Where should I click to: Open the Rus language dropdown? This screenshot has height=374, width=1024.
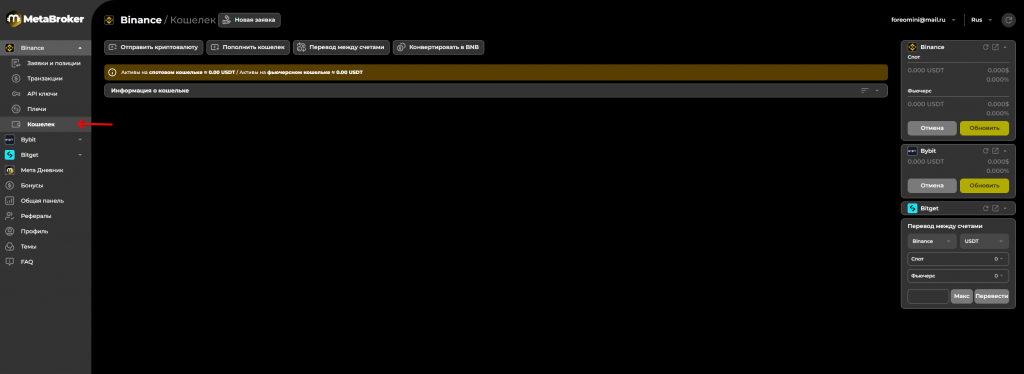pyautogui.click(x=982, y=20)
